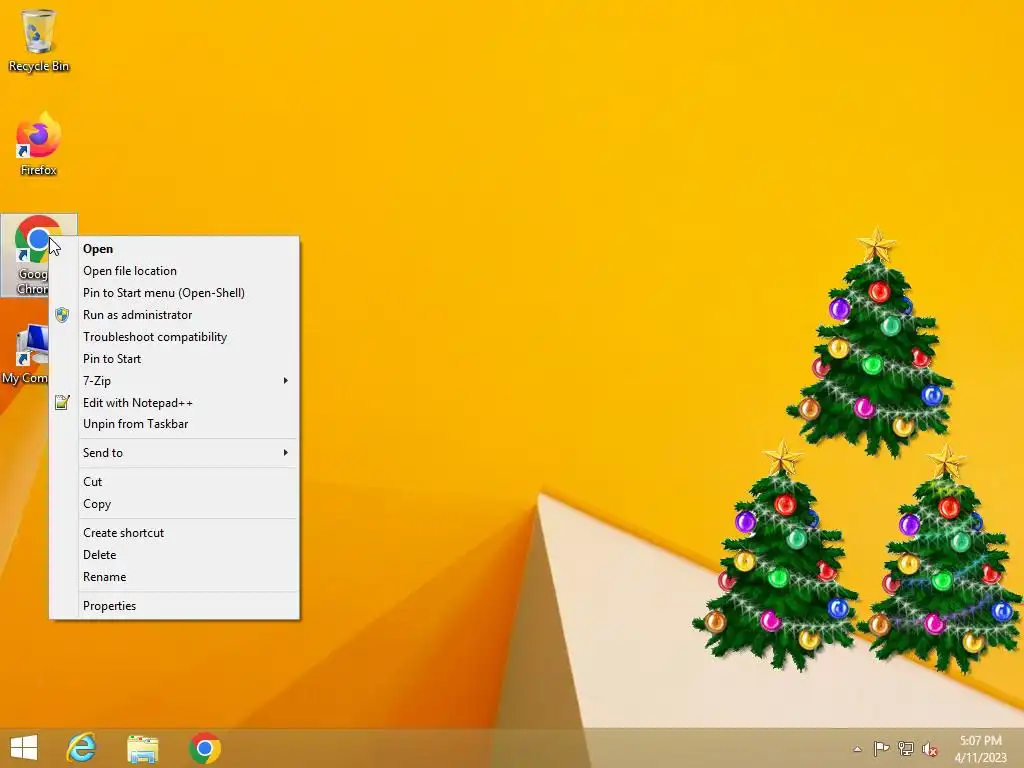
Task: Show hidden system tray icons arrow
Action: (857, 749)
